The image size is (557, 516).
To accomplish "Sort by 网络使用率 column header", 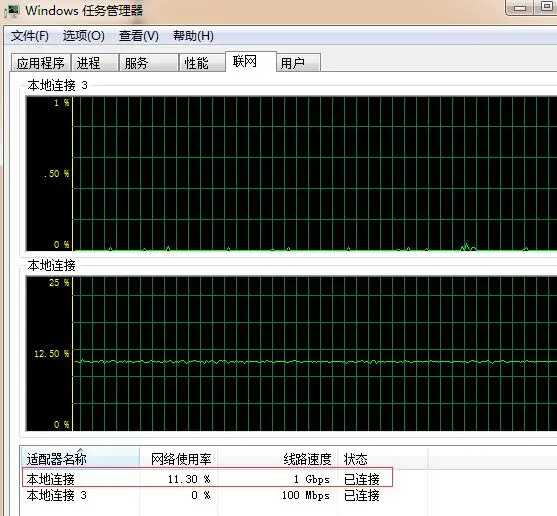I will (179, 459).
